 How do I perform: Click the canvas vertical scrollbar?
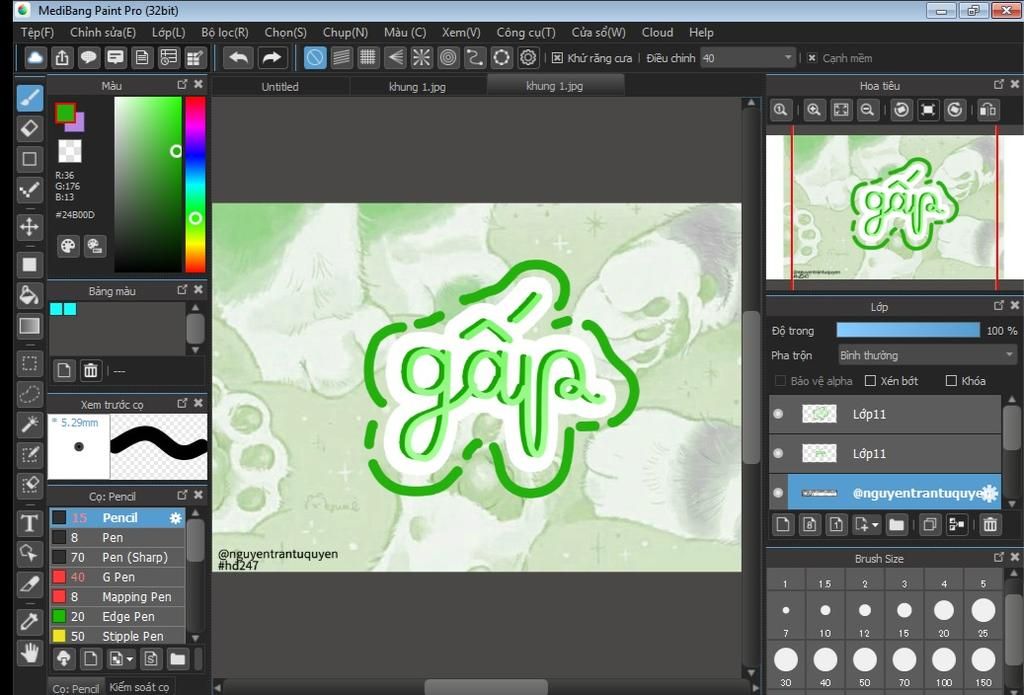pos(751,389)
